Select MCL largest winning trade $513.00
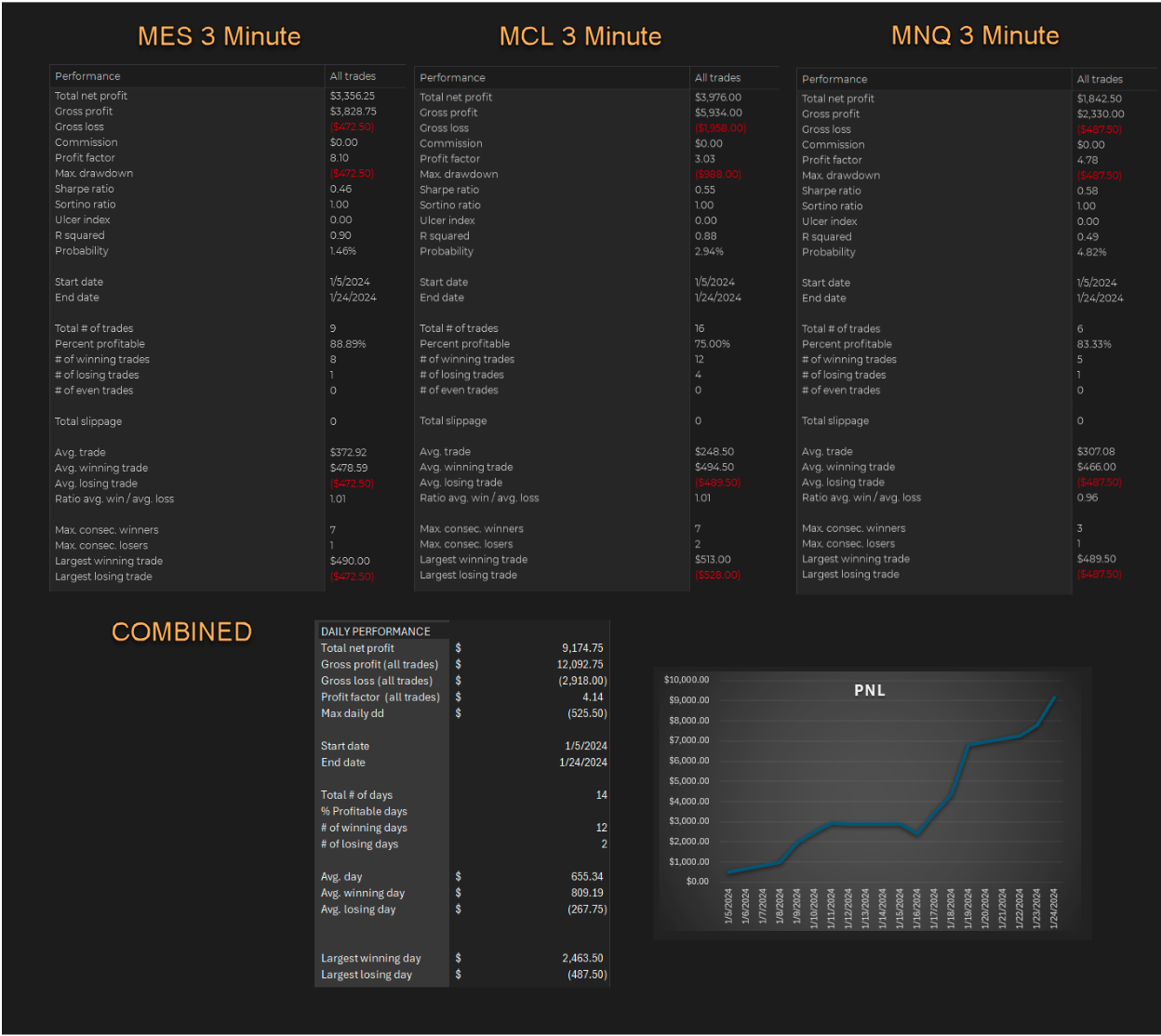1161x1036 pixels. click(713, 560)
